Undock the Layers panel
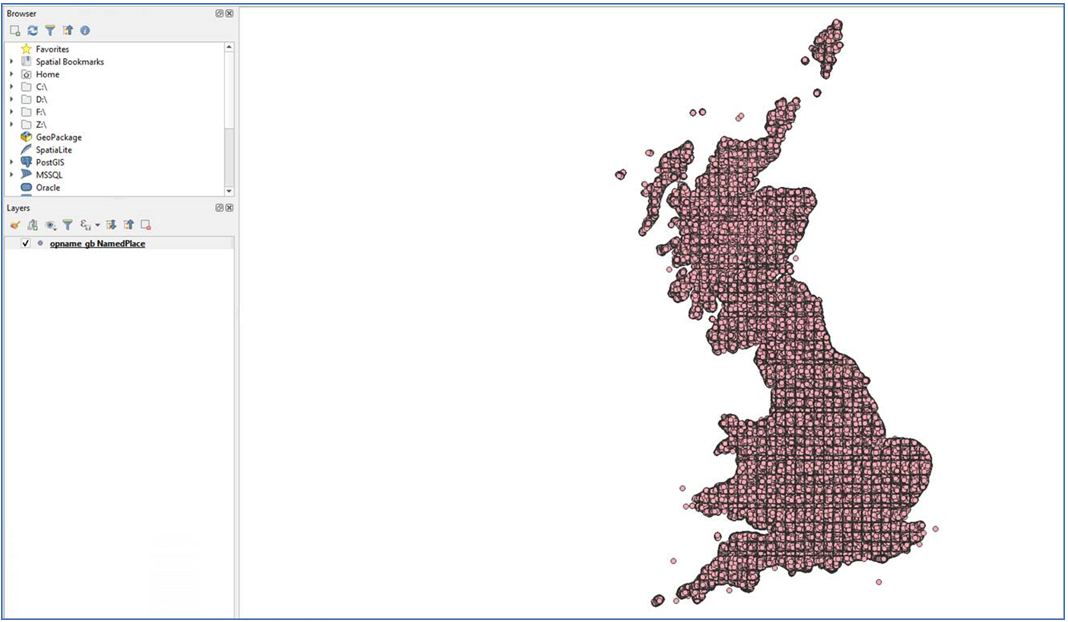The height and width of the screenshot is (622, 1068). [219, 208]
